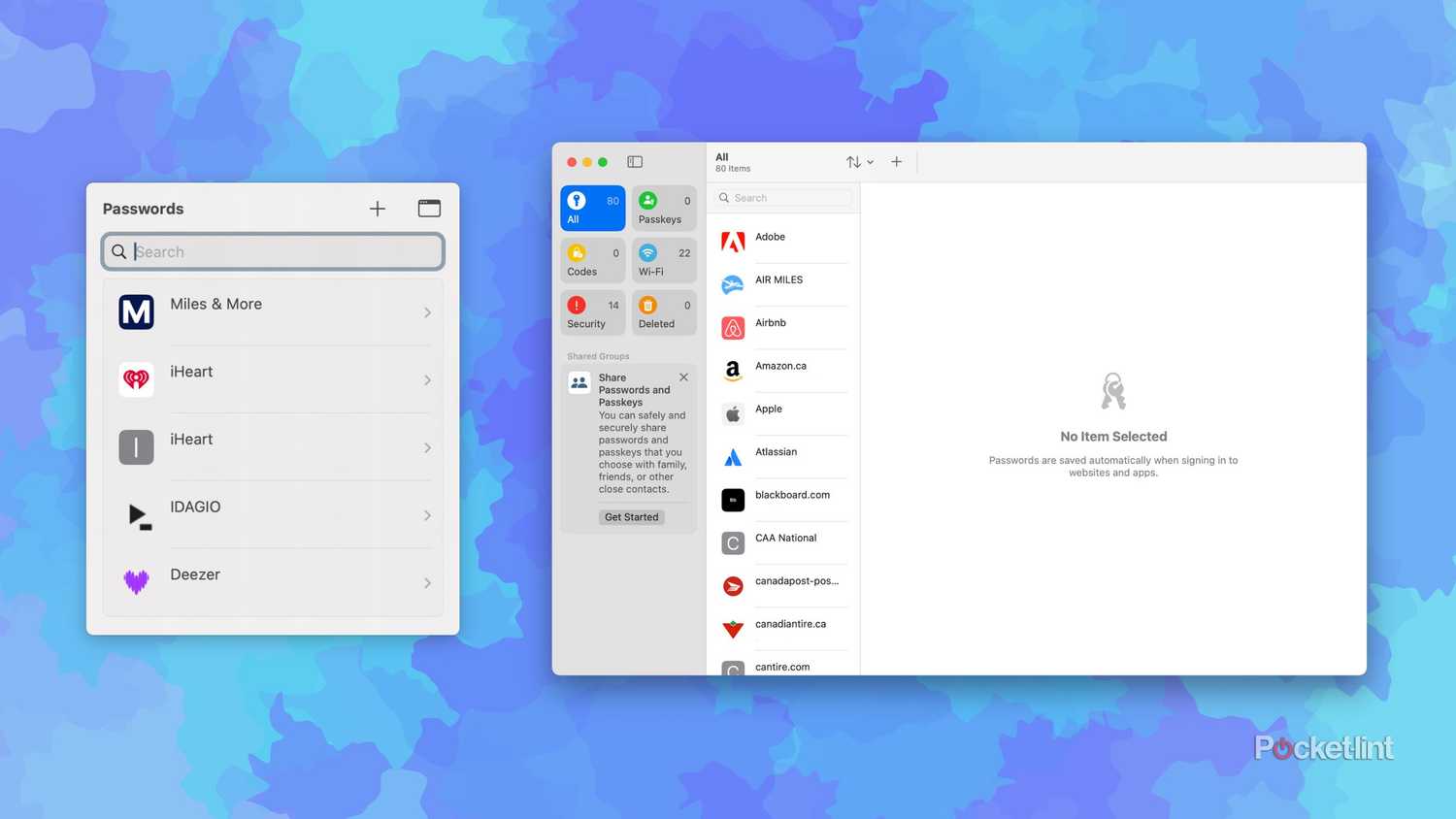Select the Wi-Fi category

point(664,261)
